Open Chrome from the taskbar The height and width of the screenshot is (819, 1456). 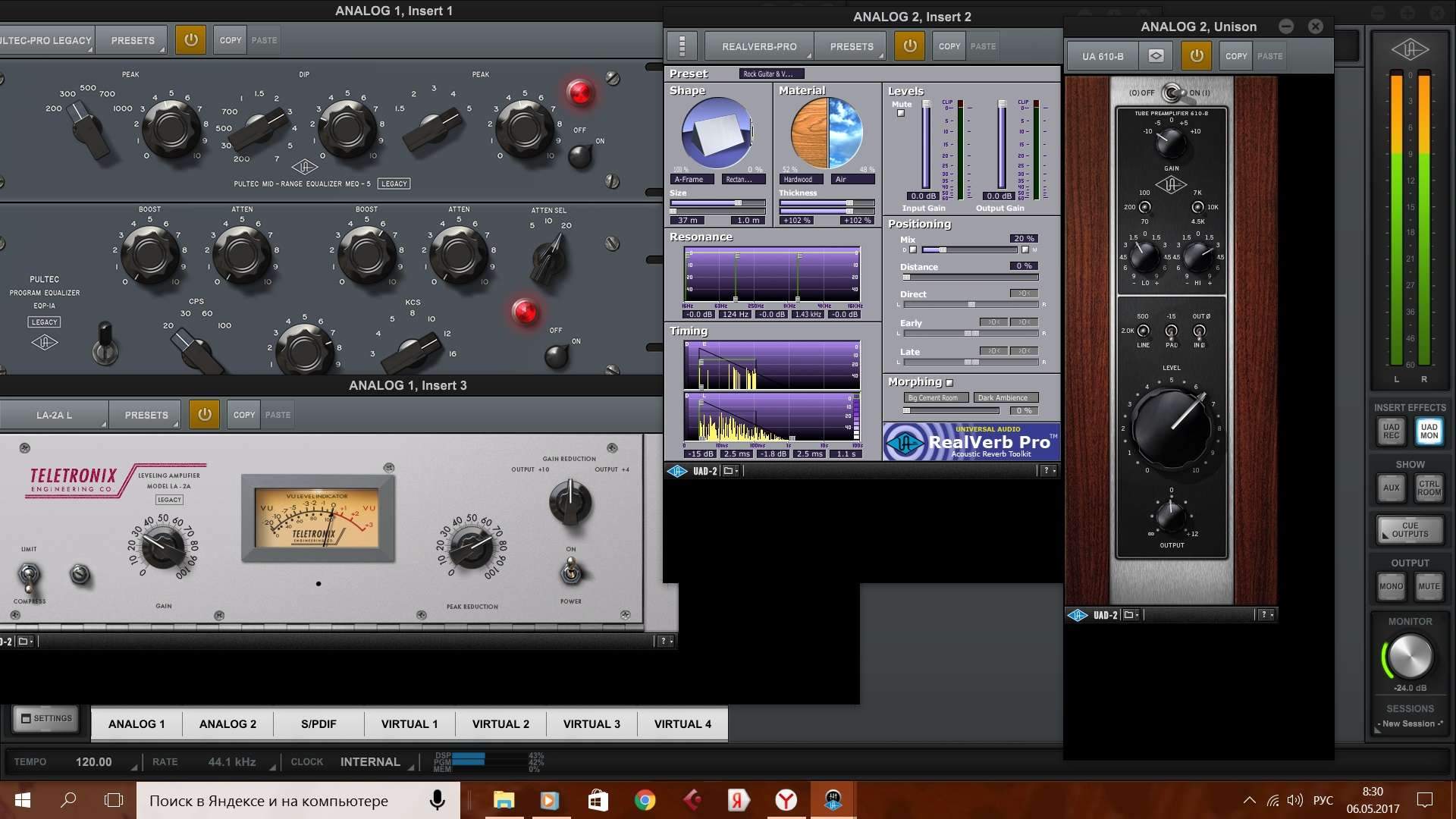click(x=645, y=800)
